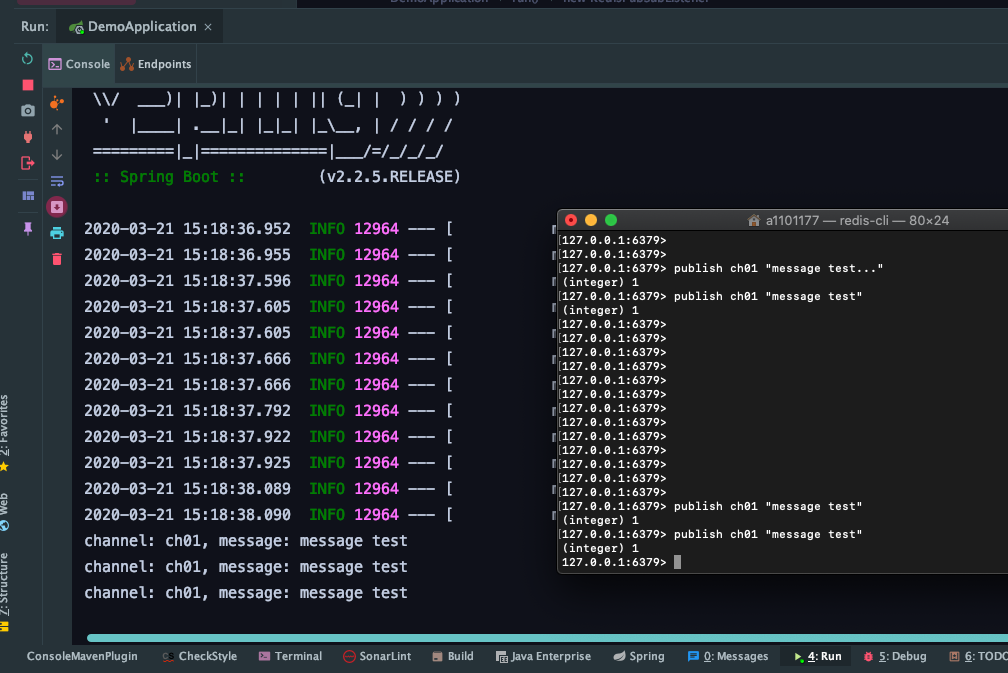Print console output with printer icon
The height and width of the screenshot is (673, 1008).
pos(57,233)
